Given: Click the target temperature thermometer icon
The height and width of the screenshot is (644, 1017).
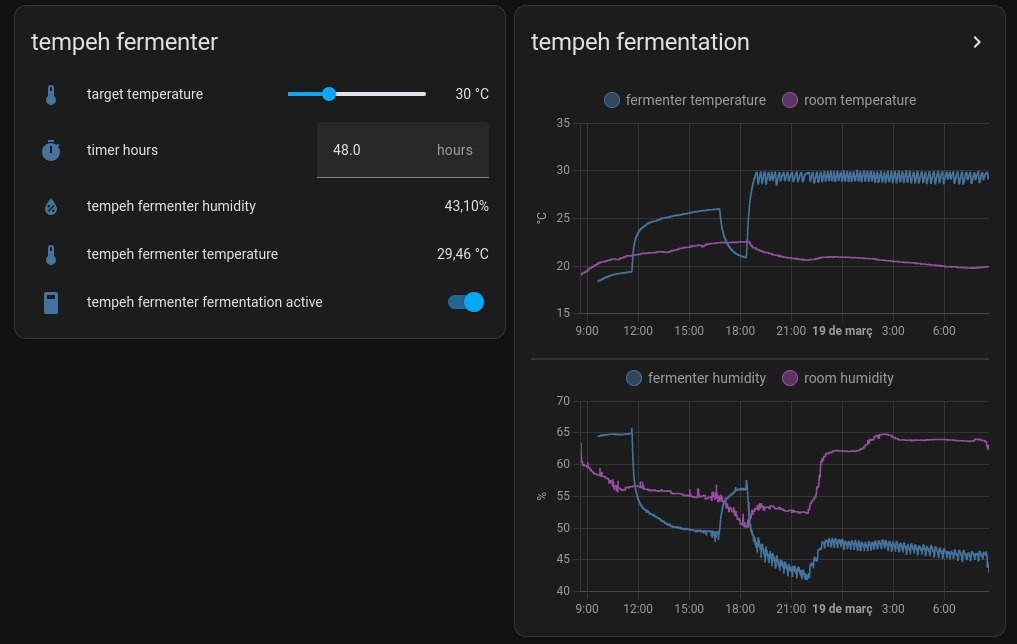Looking at the screenshot, I should coord(51,95).
